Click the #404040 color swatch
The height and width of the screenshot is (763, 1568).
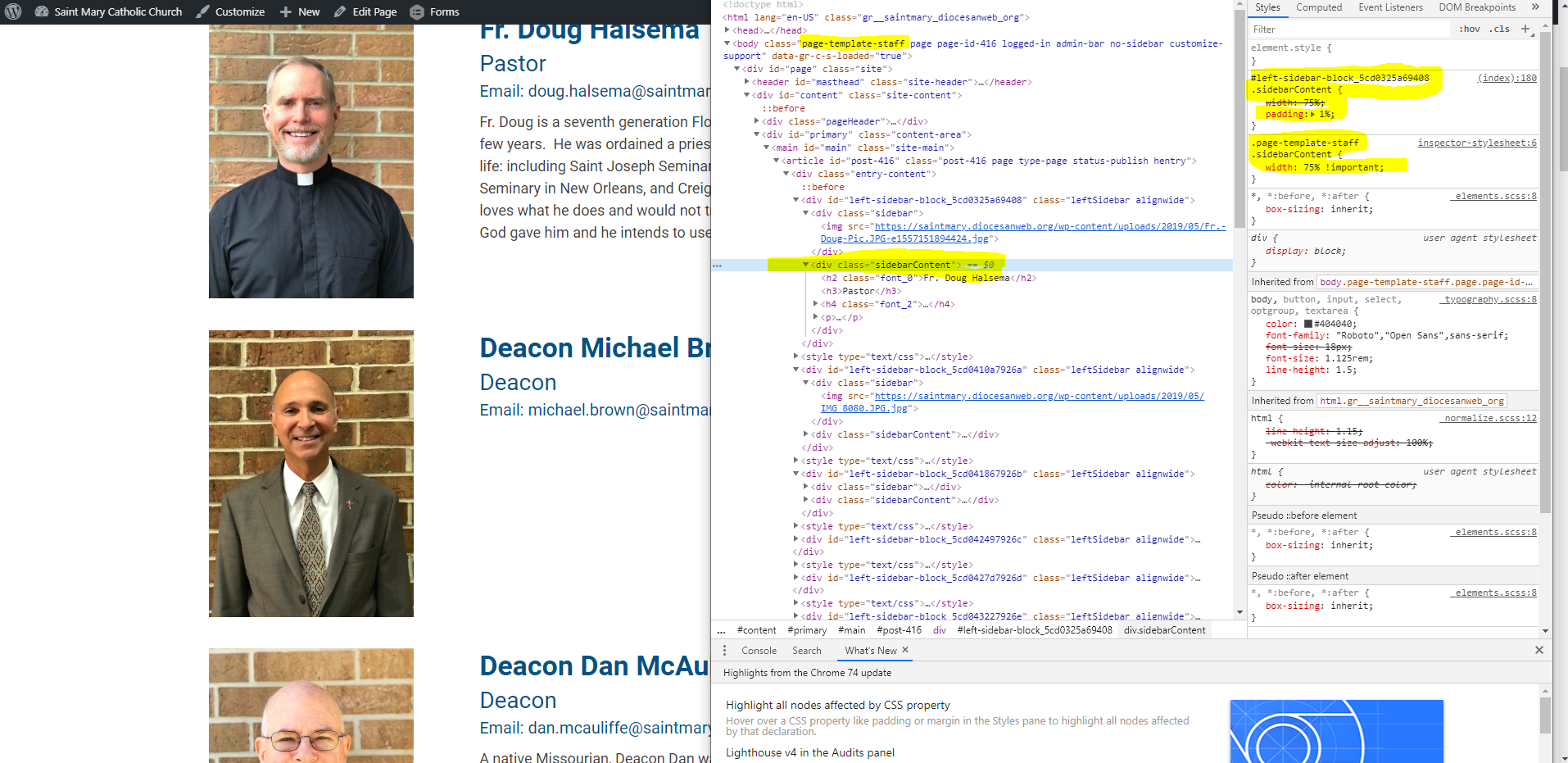[1308, 324]
